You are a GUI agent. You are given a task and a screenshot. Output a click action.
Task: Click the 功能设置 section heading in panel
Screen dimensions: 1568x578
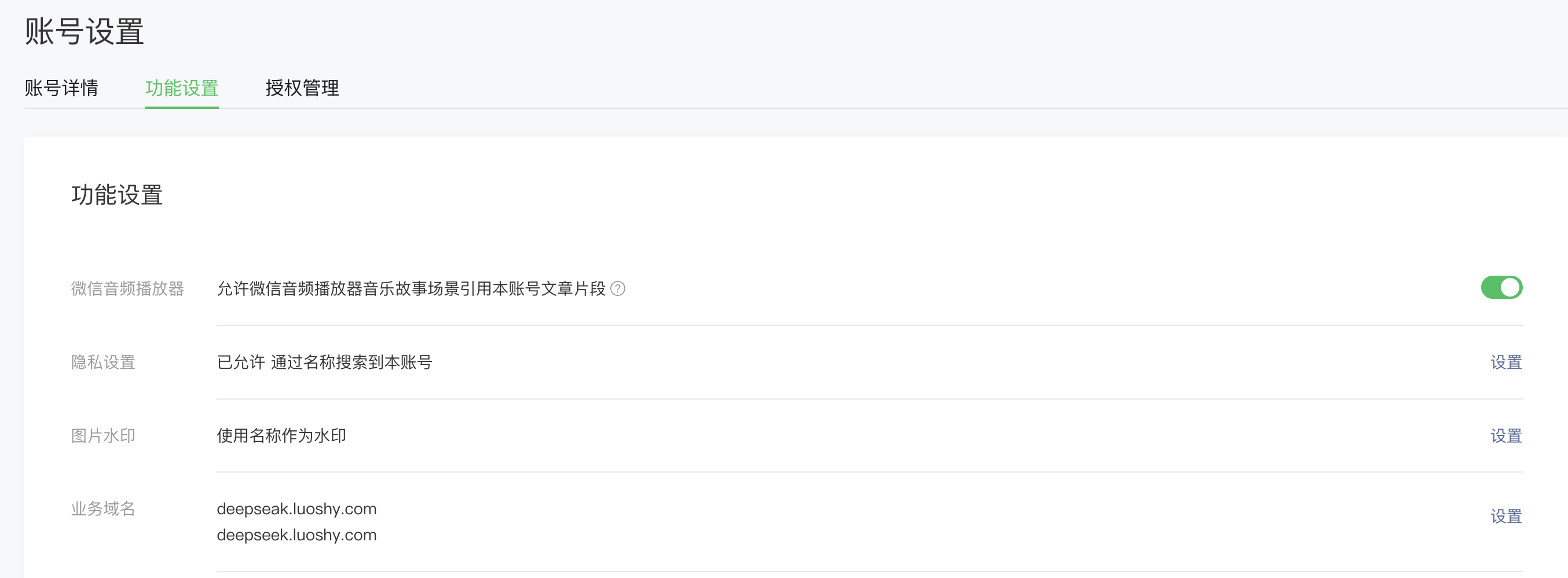coord(117,196)
